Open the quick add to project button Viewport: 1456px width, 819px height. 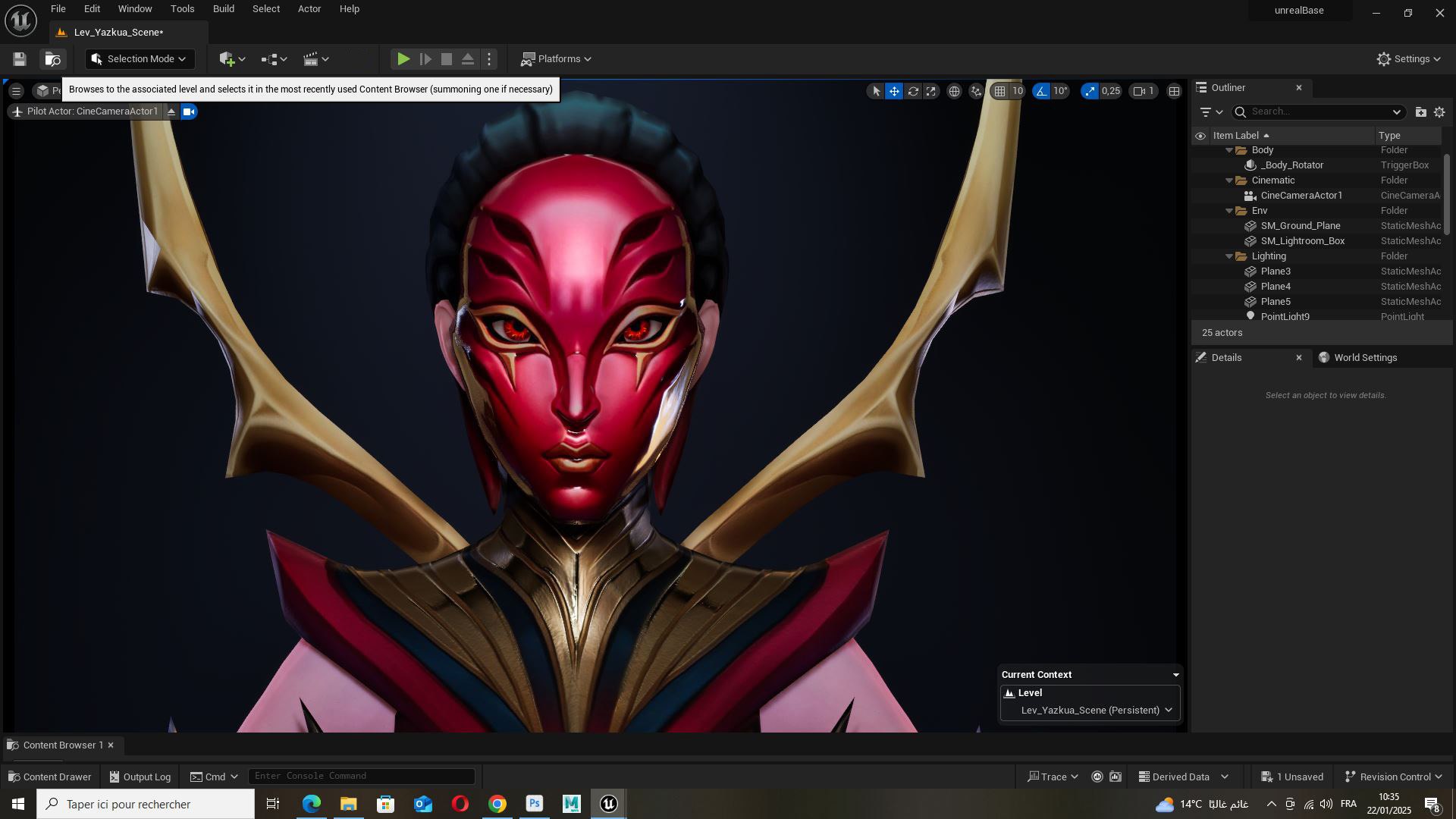(231, 59)
